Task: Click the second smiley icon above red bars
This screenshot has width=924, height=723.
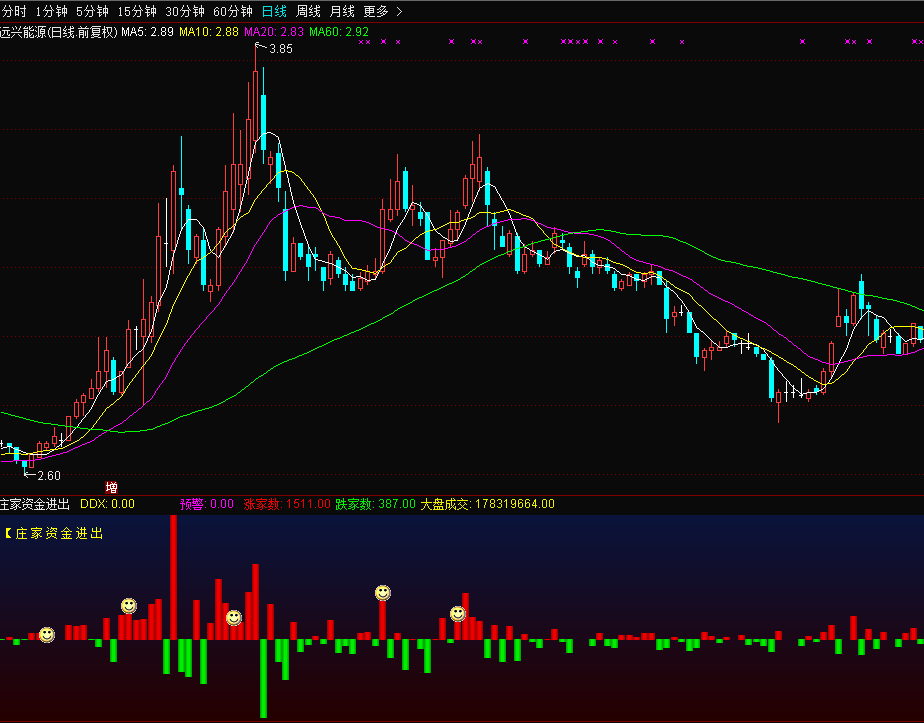Action: pos(129,605)
